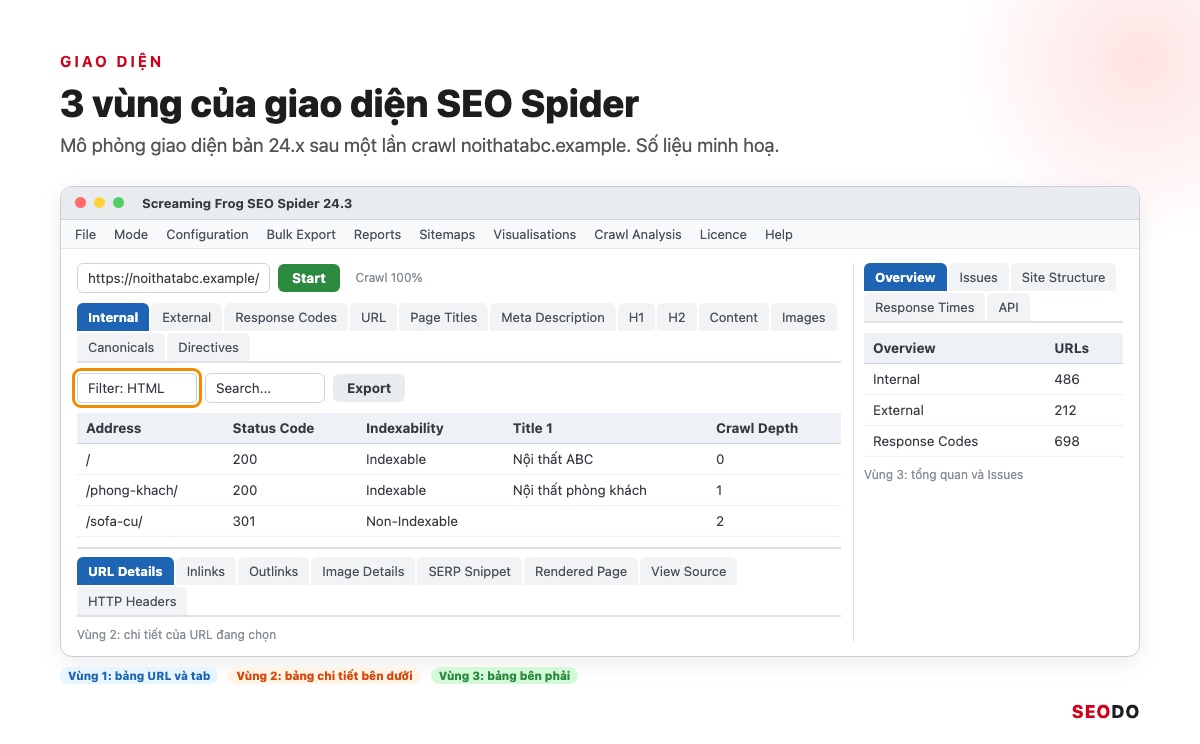
Task: Click the yellow minimize window button
Action: (100, 203)
